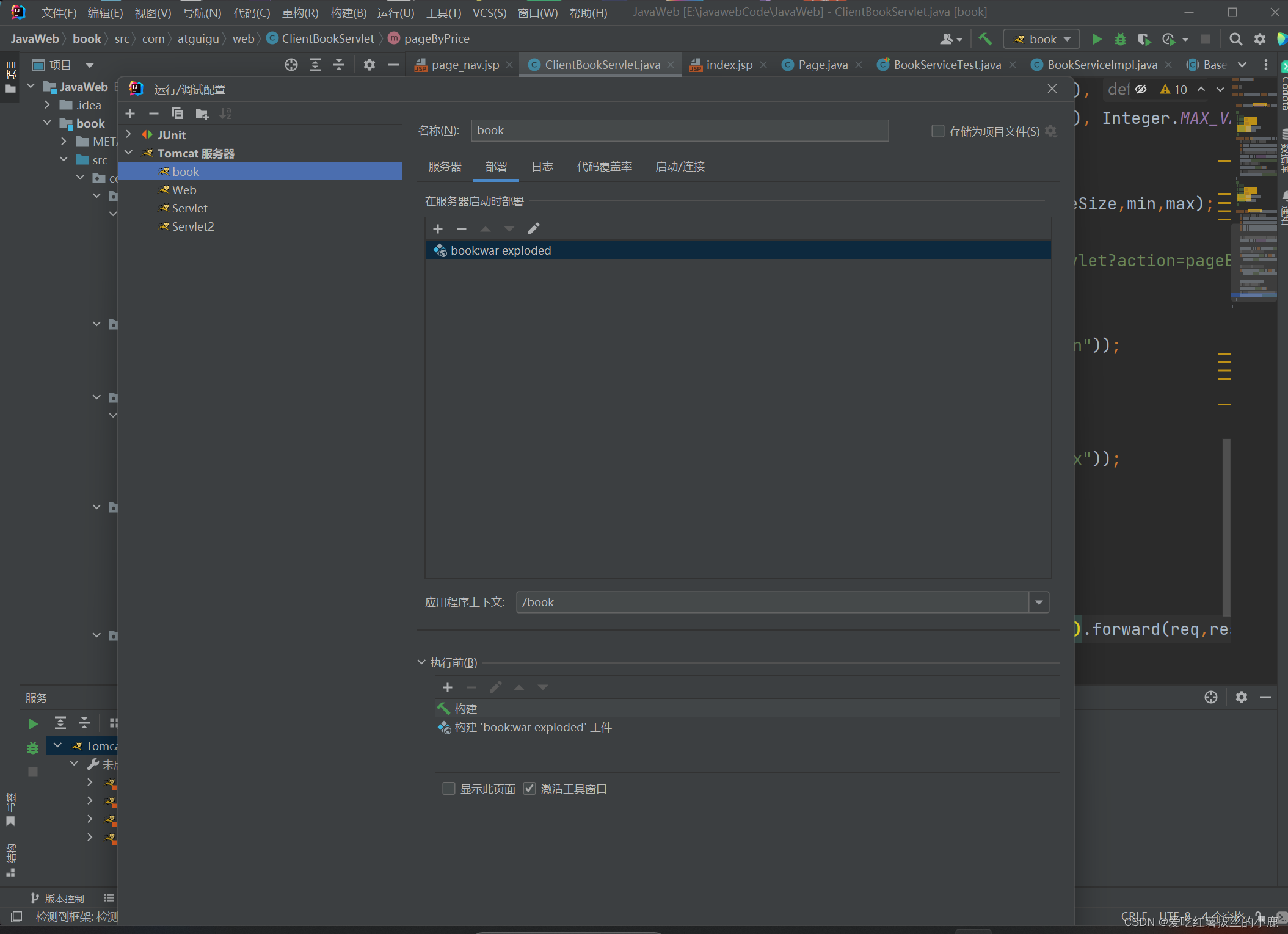Uncheck the activate tool window checkbox
The width and height of the screenshot is (1288, 934).
(529, 789)
